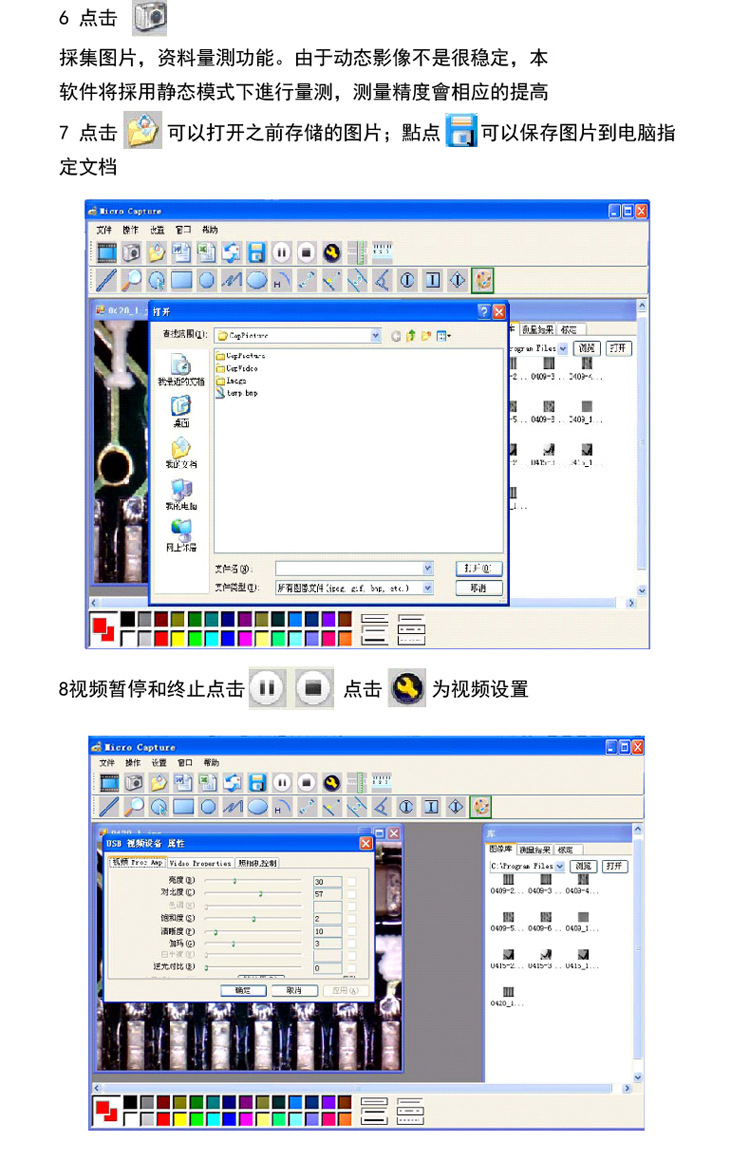Select rectangle measure tool in window with 打开 dialog

click(182, 280)
